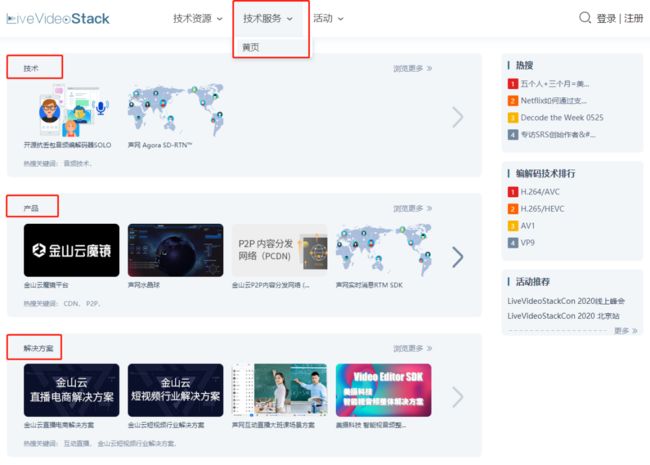650x465 pixels.
Task: Click the 声网实时消息RTM SDK caption
Action: [369, 285]
